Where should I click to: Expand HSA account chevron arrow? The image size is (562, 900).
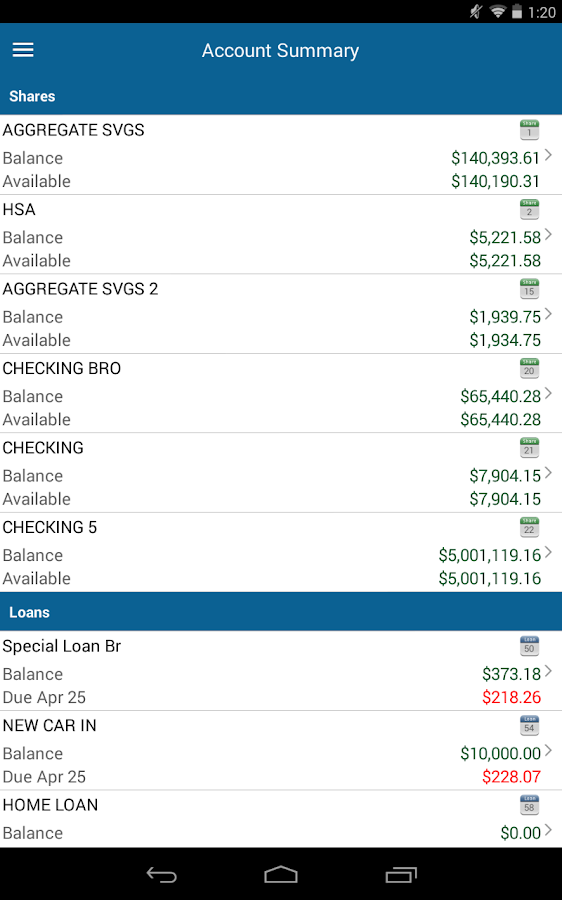click(548, 234)
